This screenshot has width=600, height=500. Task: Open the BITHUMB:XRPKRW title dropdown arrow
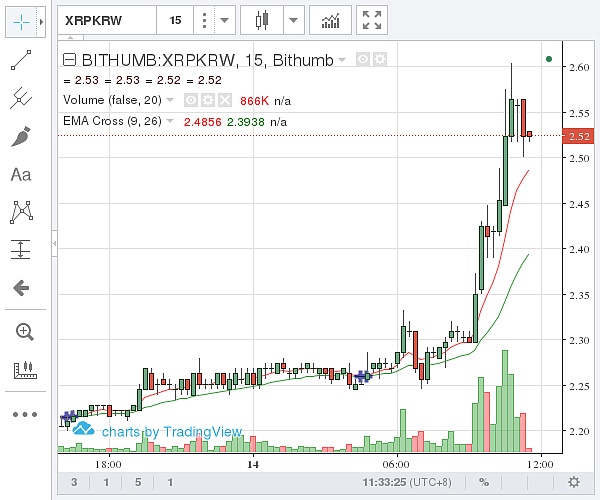coord(342,60)
